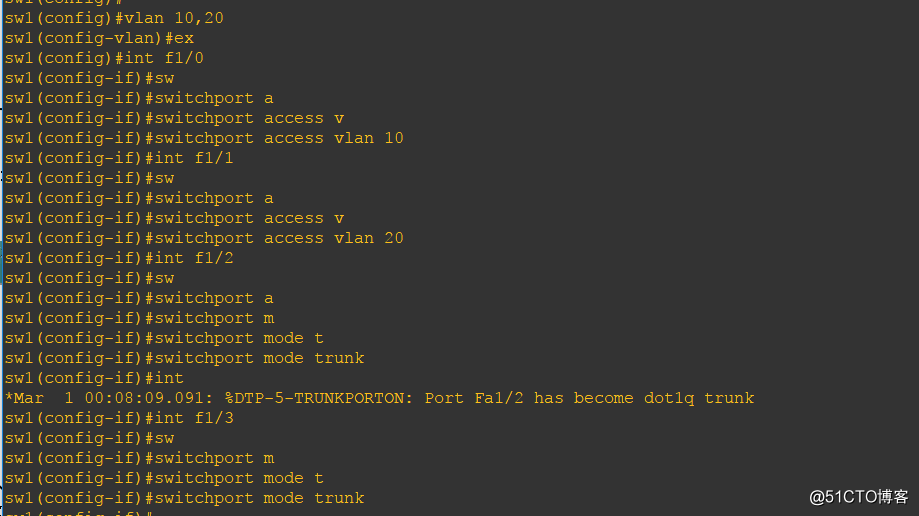Click the 'switchport access vlan 10' line
The image size is (919, 516).
coord(204,138)
